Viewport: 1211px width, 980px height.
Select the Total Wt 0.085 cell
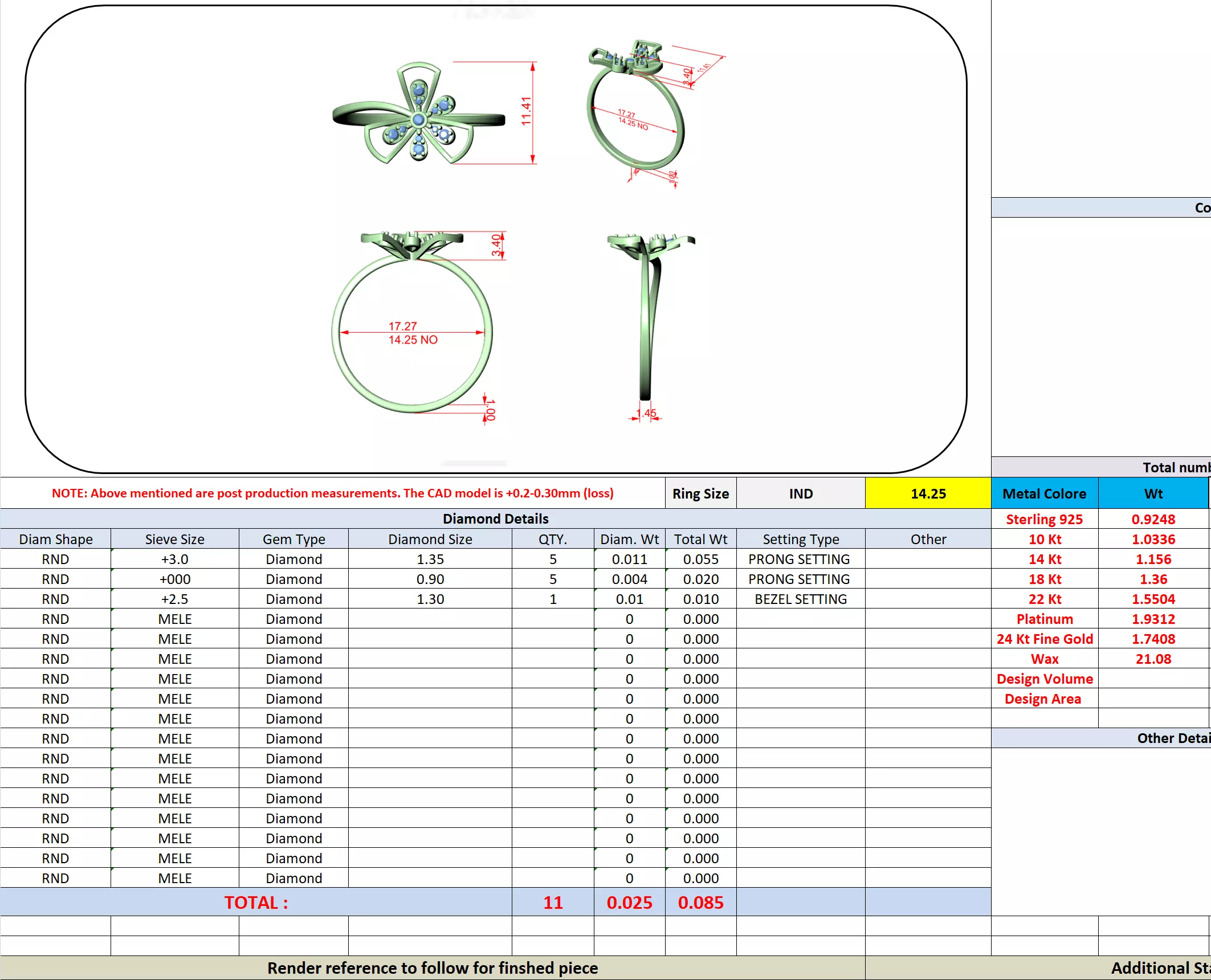700,903
